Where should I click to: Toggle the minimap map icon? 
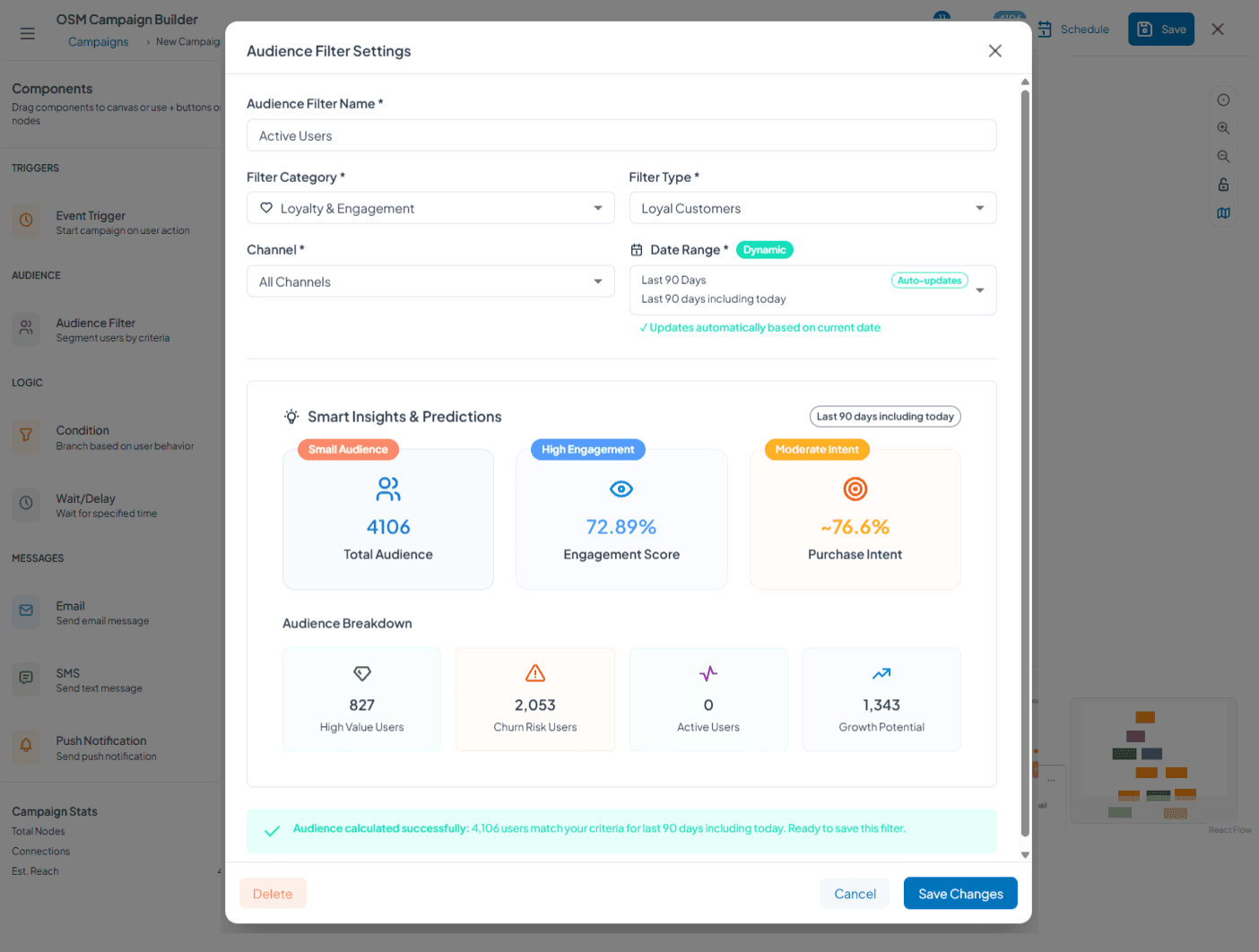point(1223,213)
